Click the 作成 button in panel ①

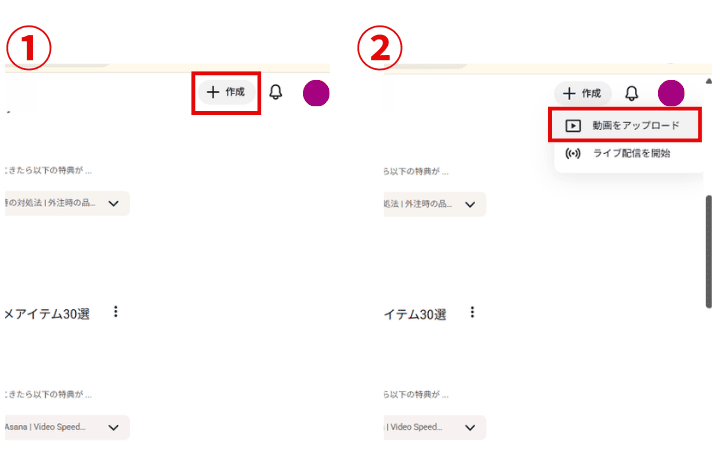pos(225,93)
